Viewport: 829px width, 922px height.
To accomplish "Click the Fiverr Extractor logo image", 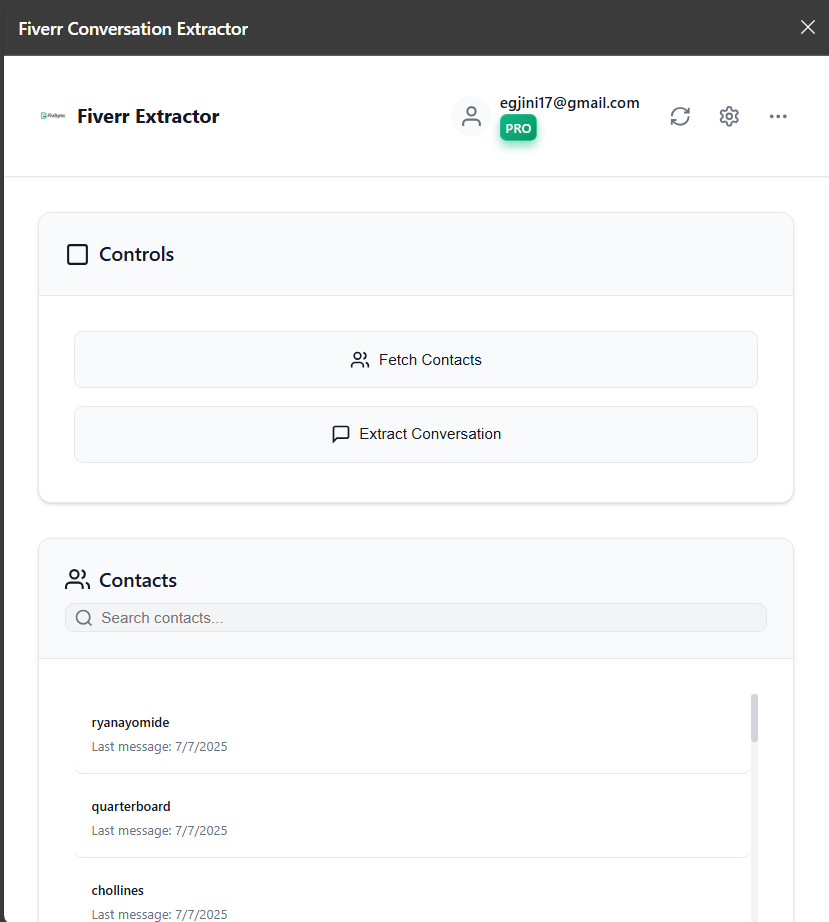I will click(x=53, y=116).
